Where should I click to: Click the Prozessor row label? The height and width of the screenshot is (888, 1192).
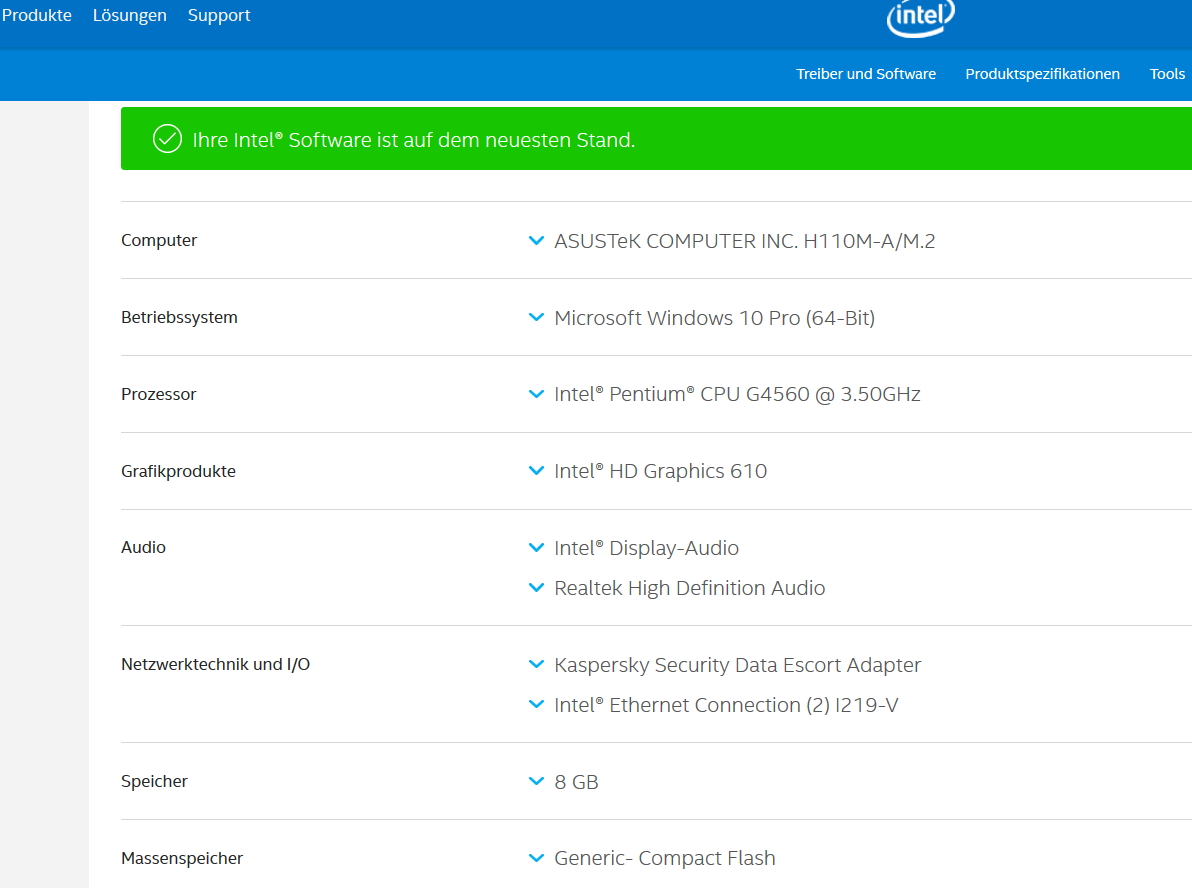(x=159, y=394)
